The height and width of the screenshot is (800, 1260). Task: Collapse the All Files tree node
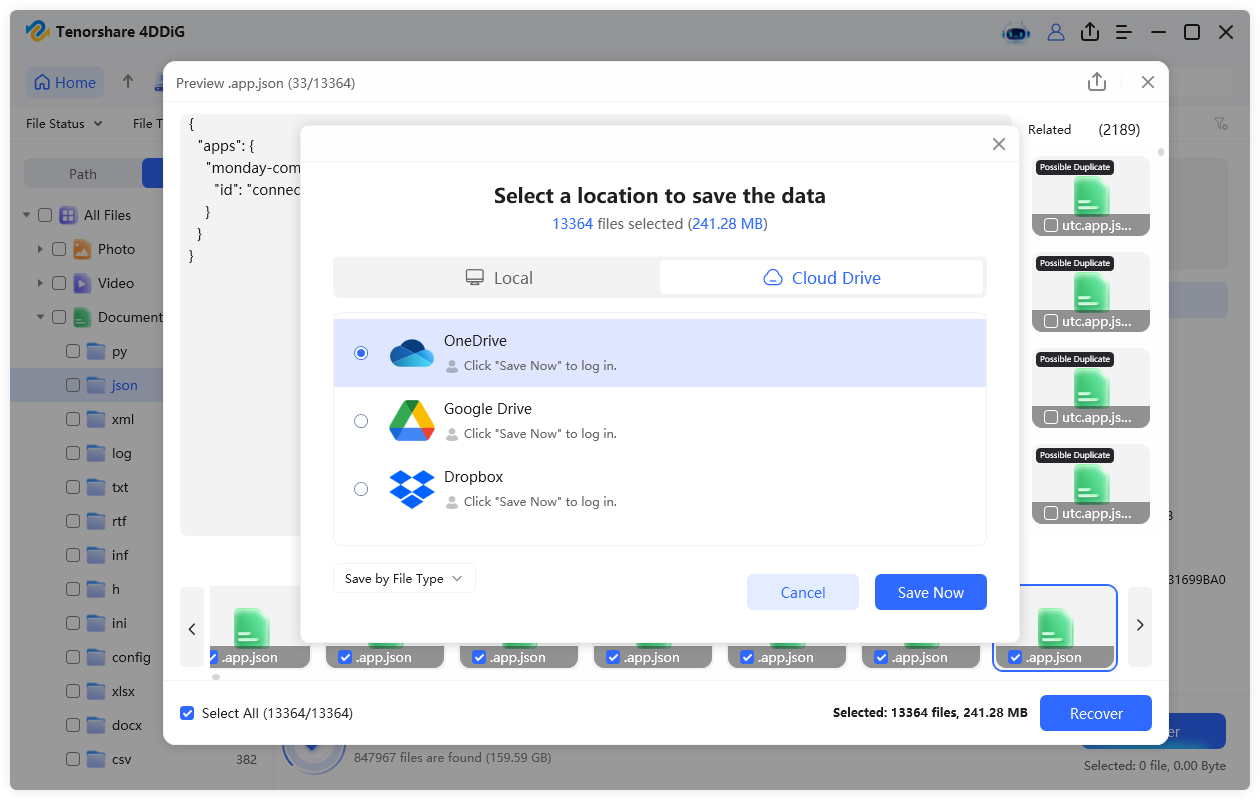click(x=25, y=215)
